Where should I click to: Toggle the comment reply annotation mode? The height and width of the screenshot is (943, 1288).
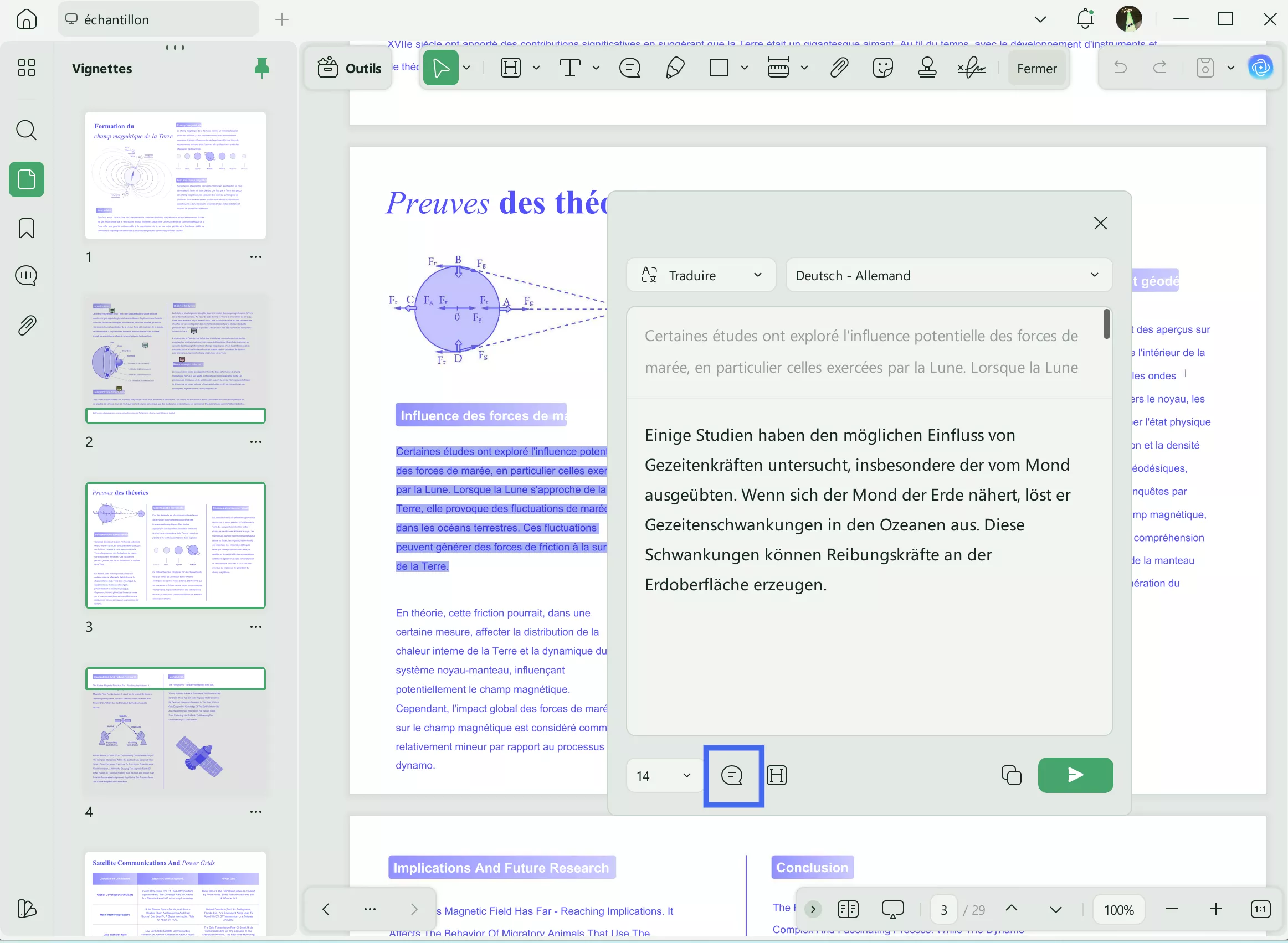pos(733,775)
